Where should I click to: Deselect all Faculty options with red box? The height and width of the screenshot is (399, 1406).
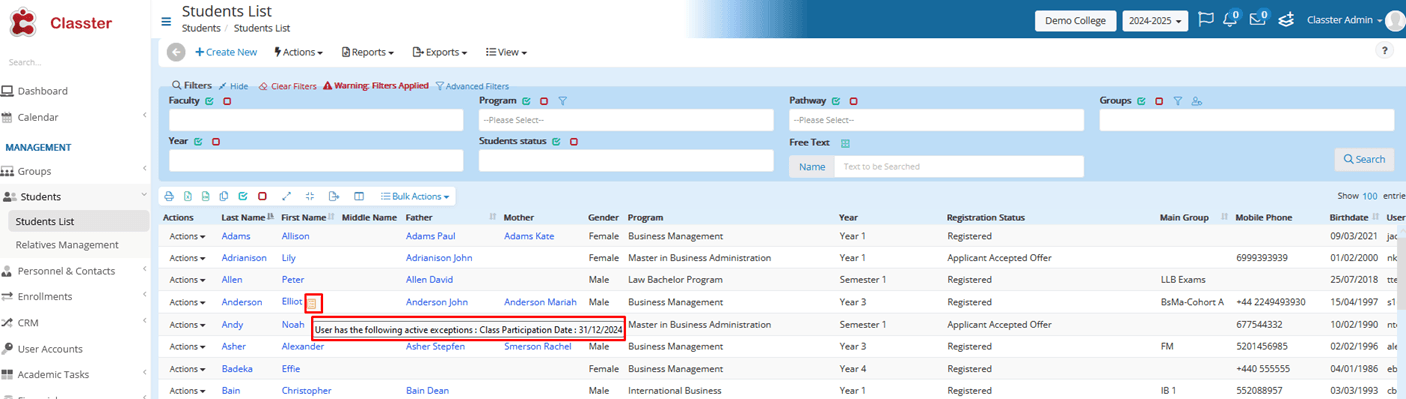227,101
